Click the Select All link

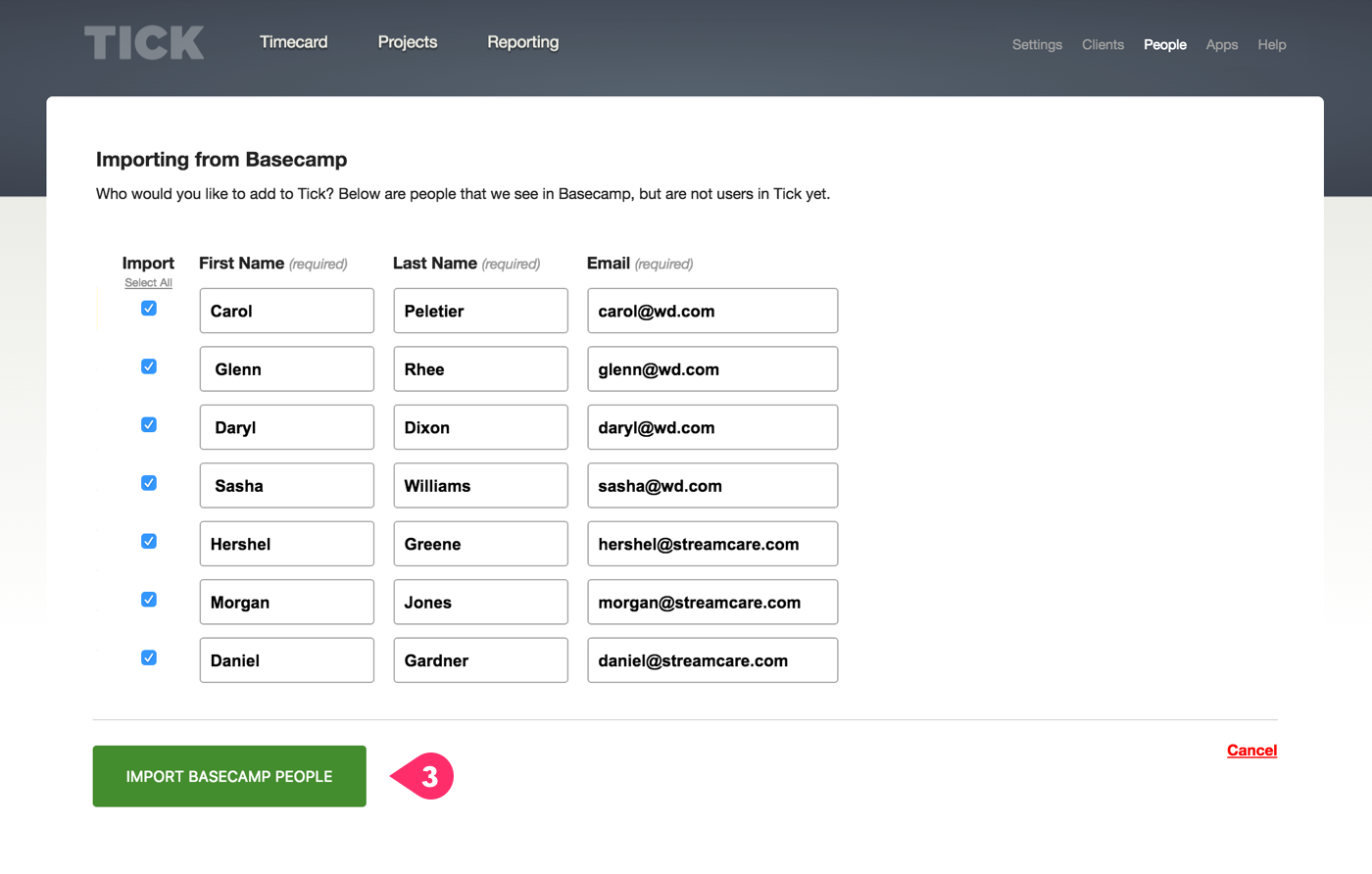(148, 281)
